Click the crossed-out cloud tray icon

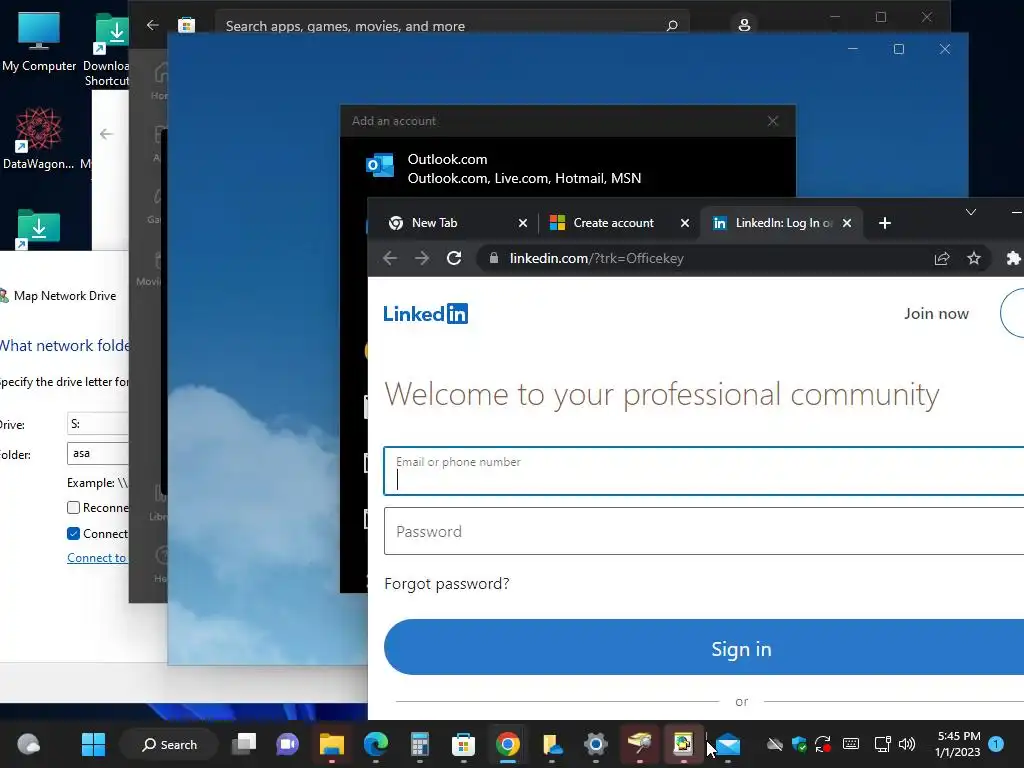pyautogui.click(x=775, y=744)
